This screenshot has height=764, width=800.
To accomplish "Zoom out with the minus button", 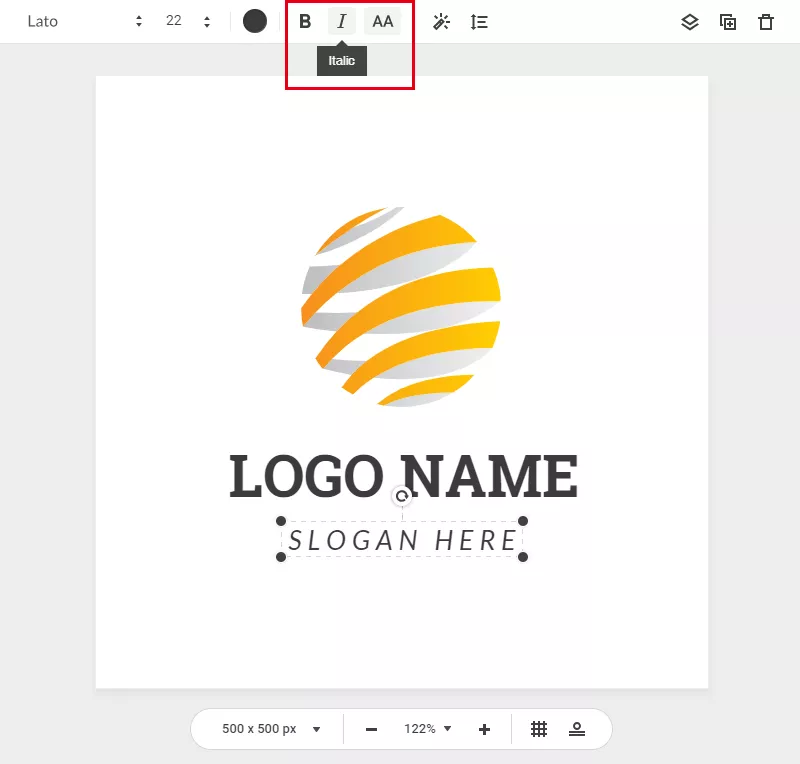I will pos(371,729).
